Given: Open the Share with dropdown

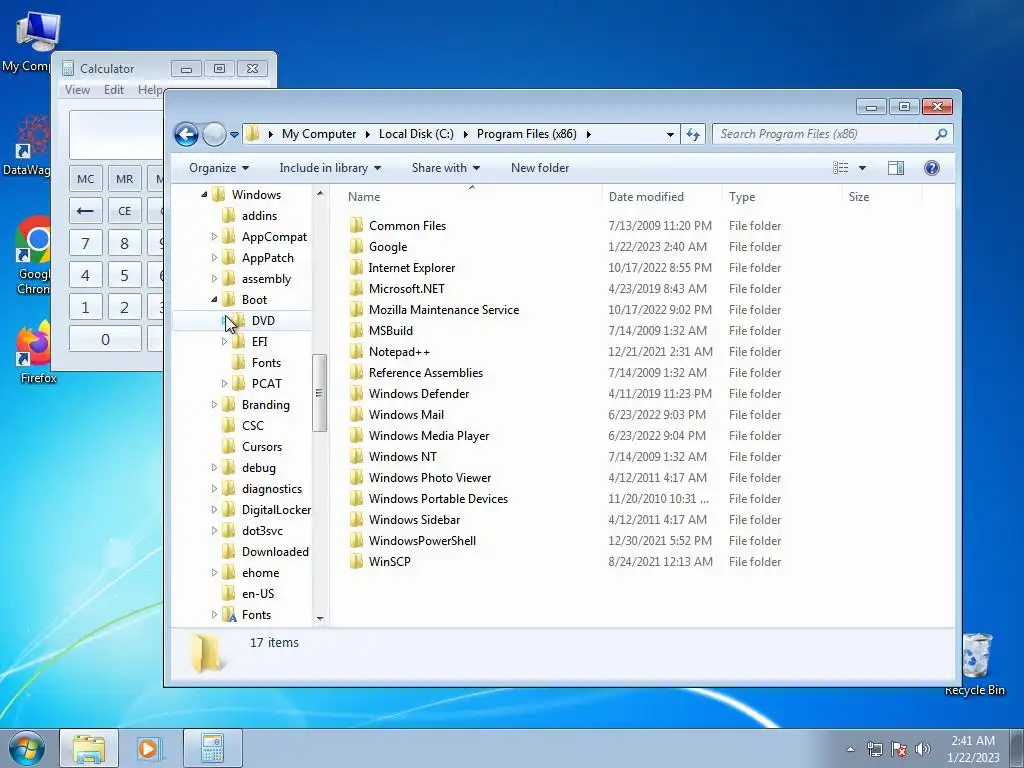Looking at the screenshot, I should [x=445, y=168].
